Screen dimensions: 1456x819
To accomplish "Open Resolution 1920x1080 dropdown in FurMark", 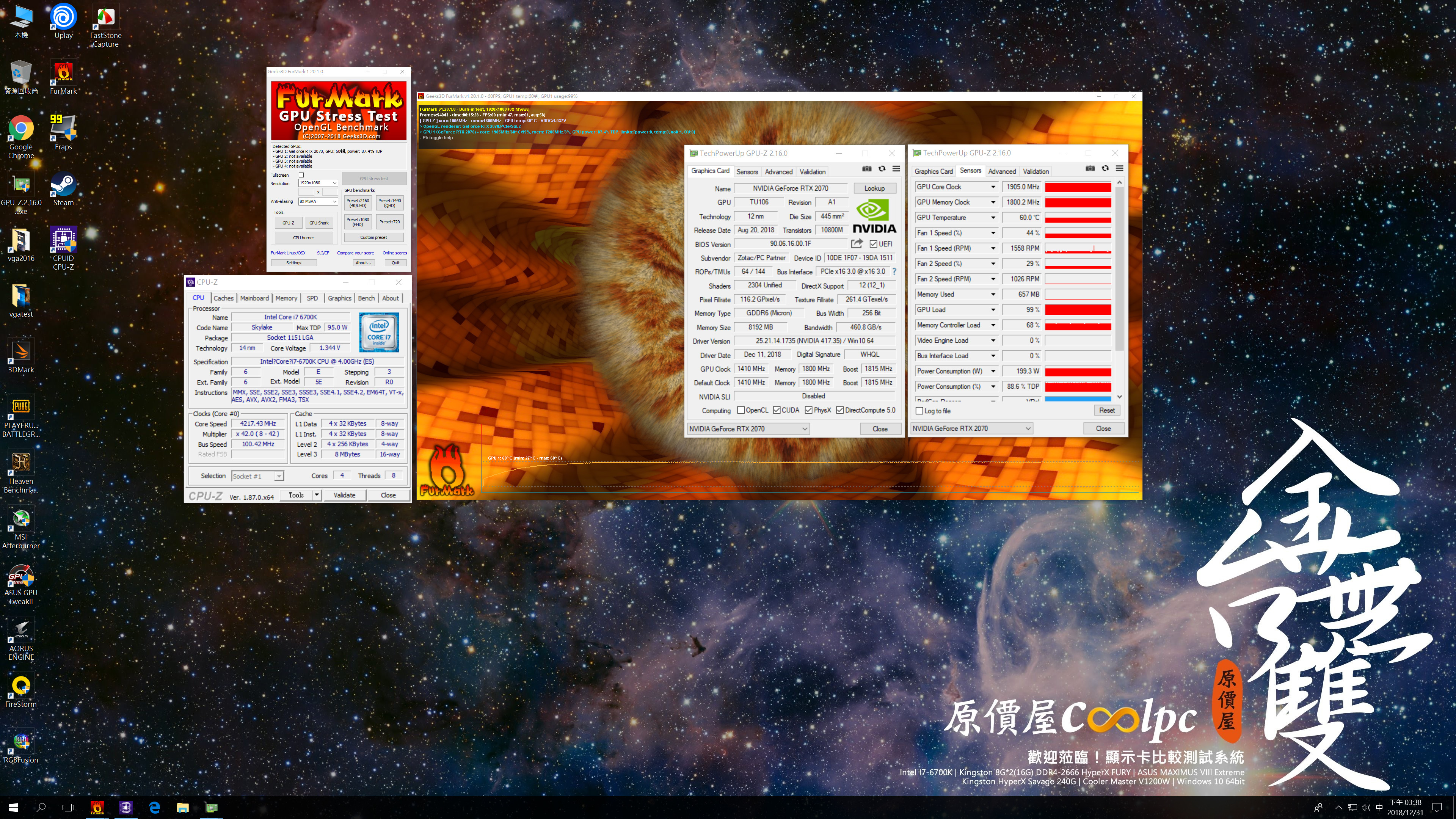I will pyautogui.click(x=318, y=183).
